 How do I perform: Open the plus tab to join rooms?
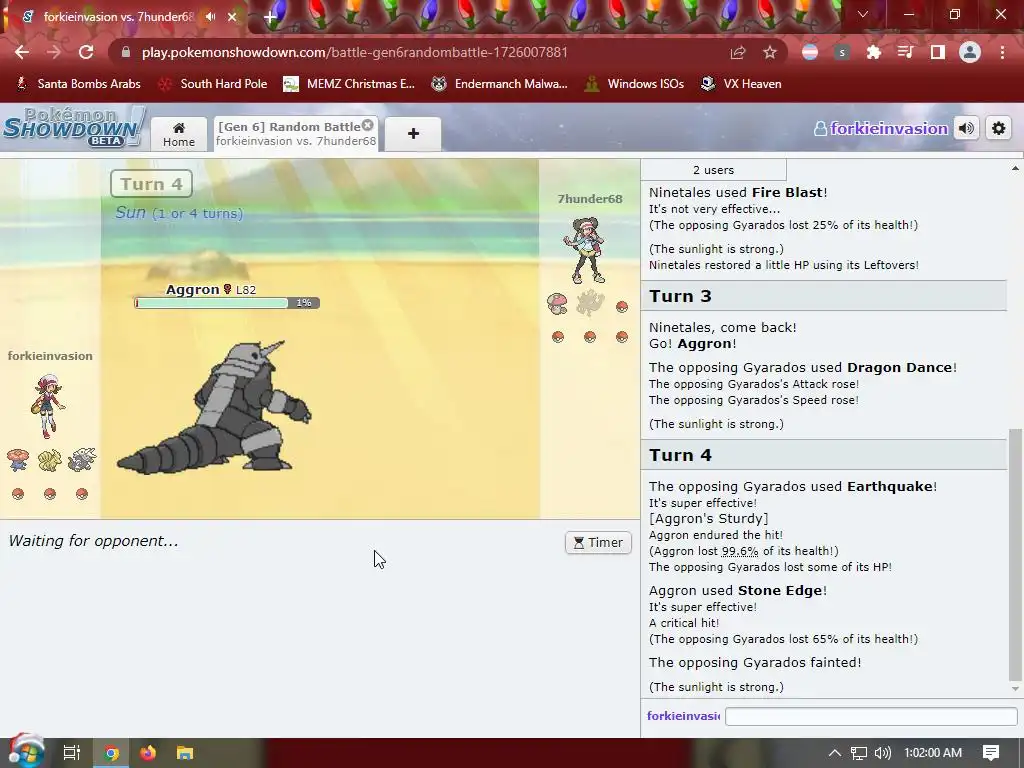(x=413, y=134)
